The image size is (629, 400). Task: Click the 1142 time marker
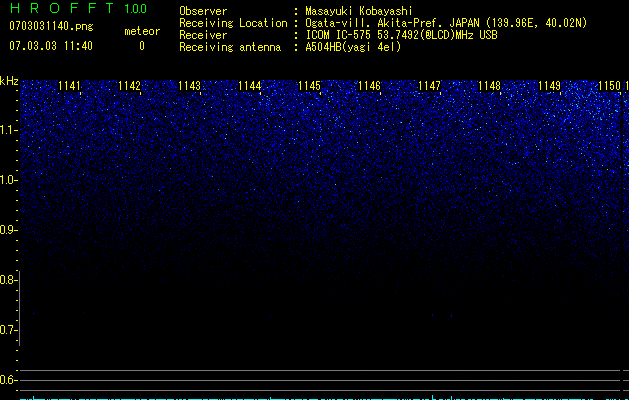[130, 86]
